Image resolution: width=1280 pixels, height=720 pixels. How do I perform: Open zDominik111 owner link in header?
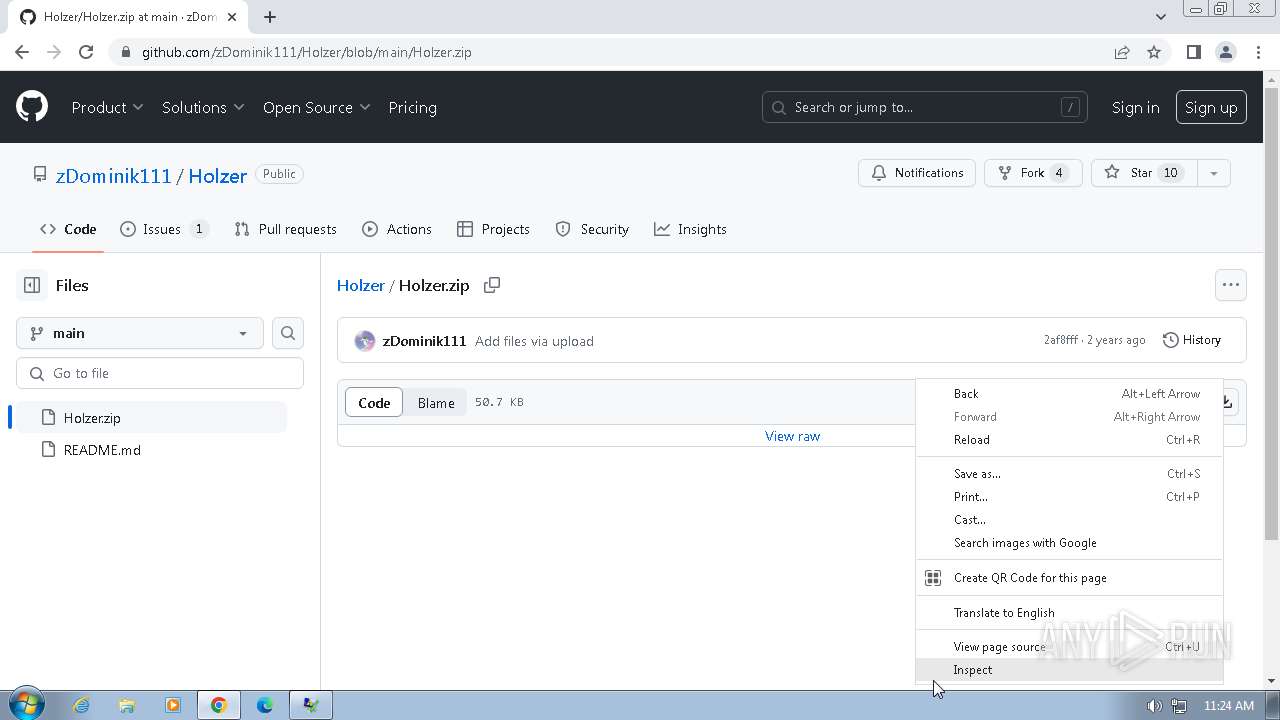(114, 175)
